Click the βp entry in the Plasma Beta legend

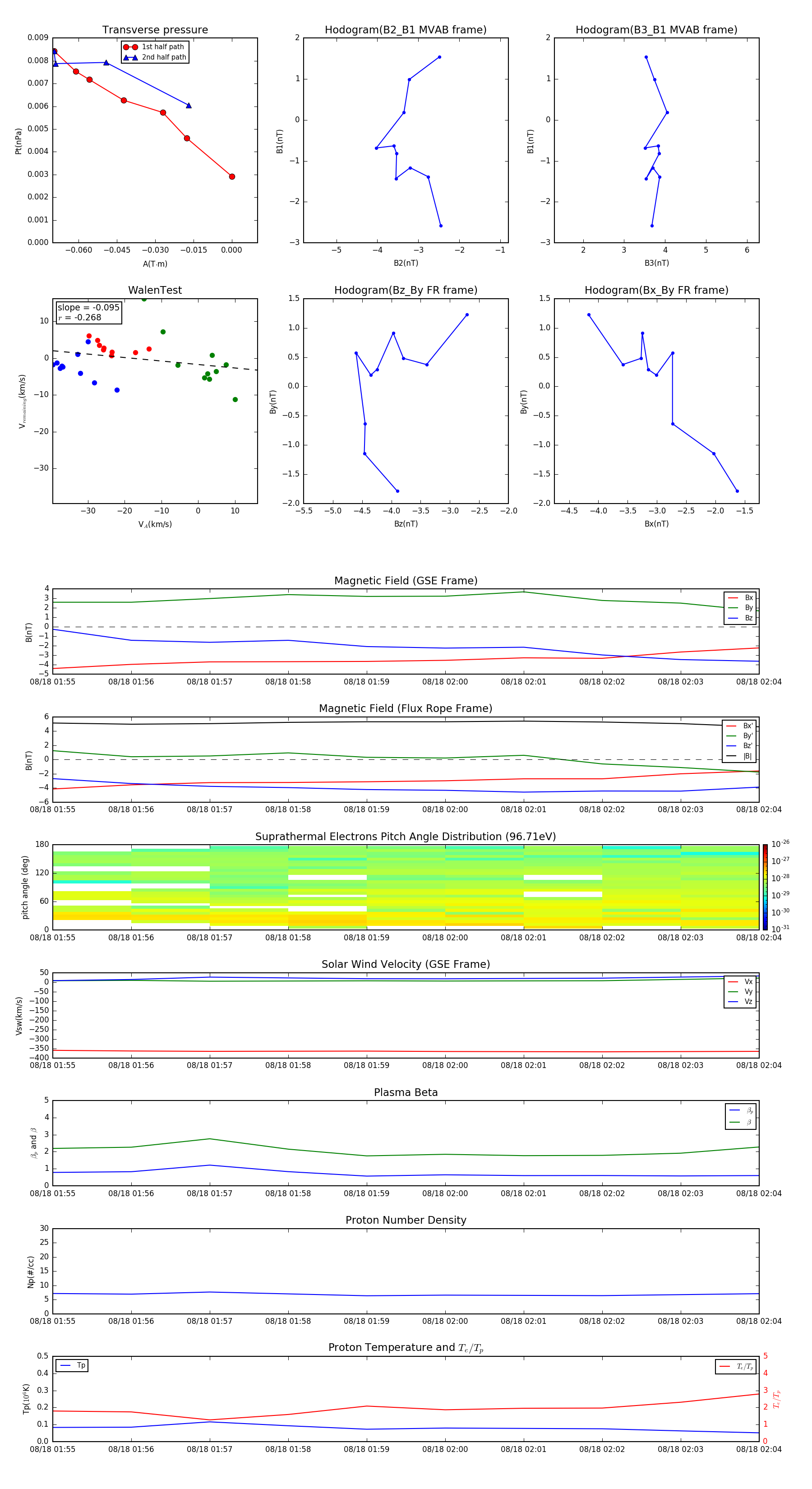click(x=741, y=1110)
